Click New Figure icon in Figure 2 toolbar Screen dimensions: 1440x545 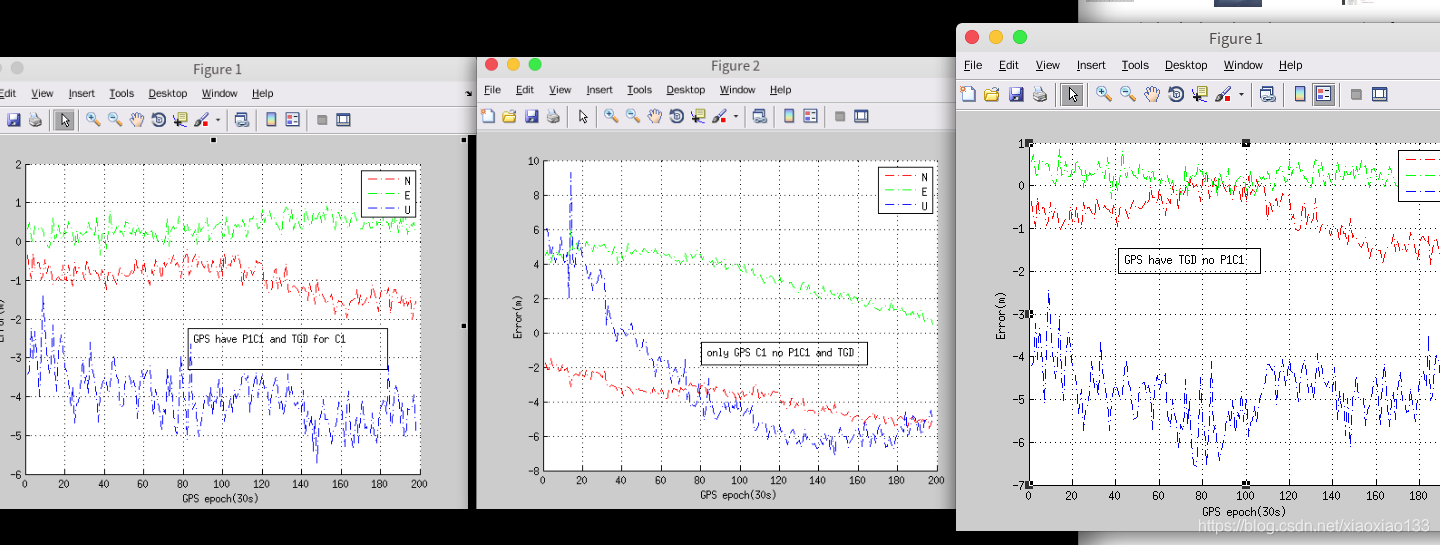coord(488,116)
